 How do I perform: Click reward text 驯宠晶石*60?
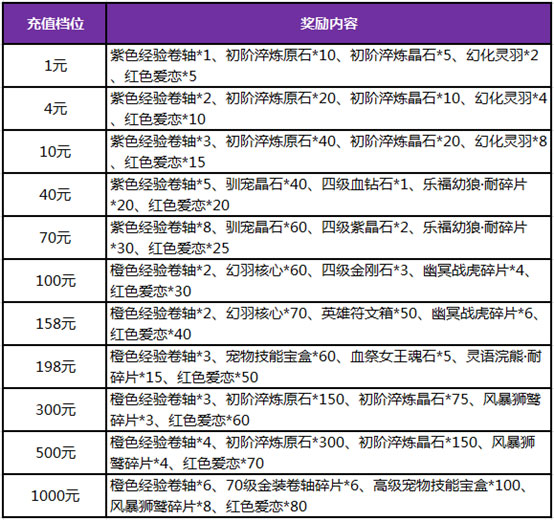266,228
